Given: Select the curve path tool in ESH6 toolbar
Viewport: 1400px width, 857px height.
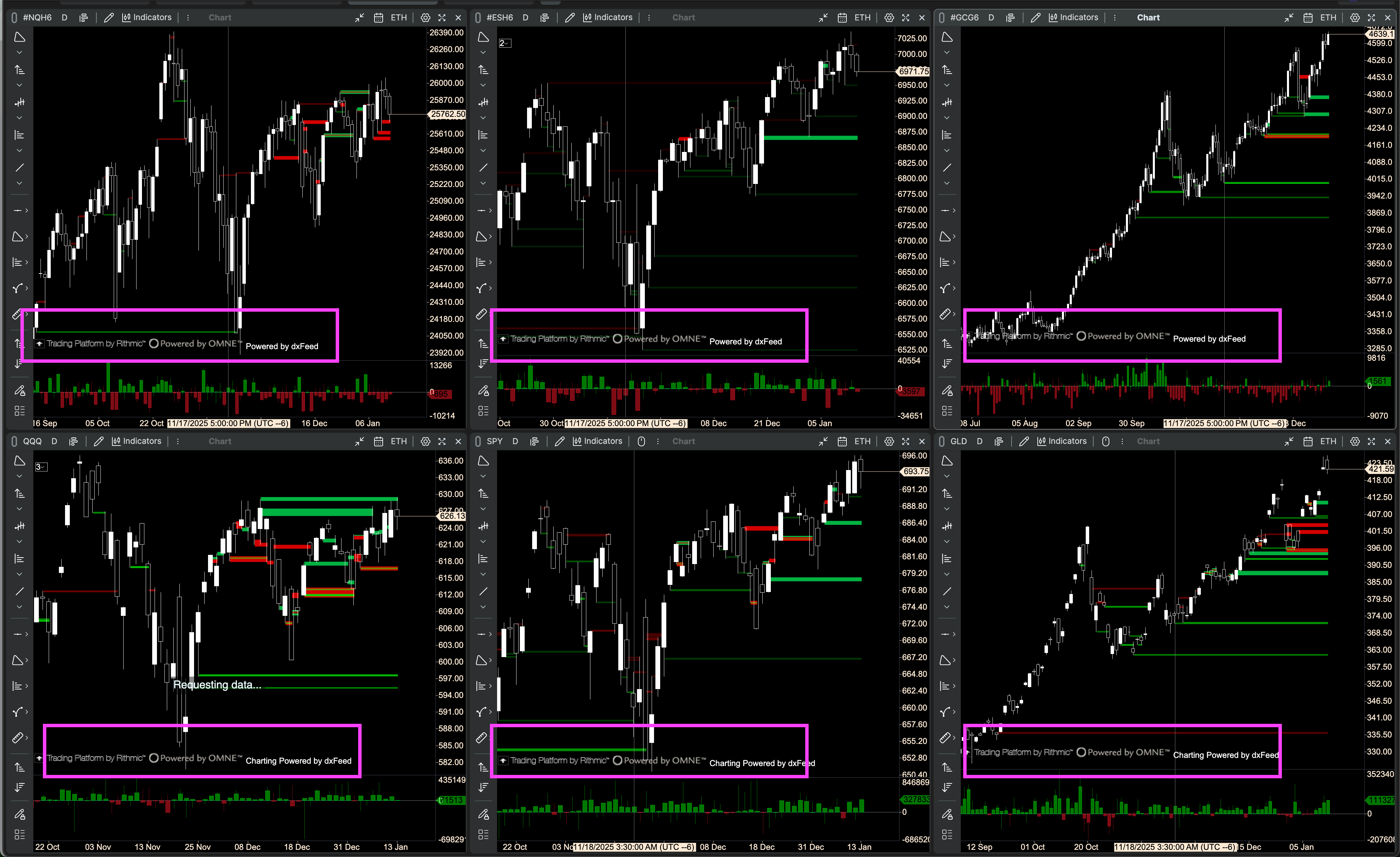Looking at the screenshot, I should click(x=481, y=288).
